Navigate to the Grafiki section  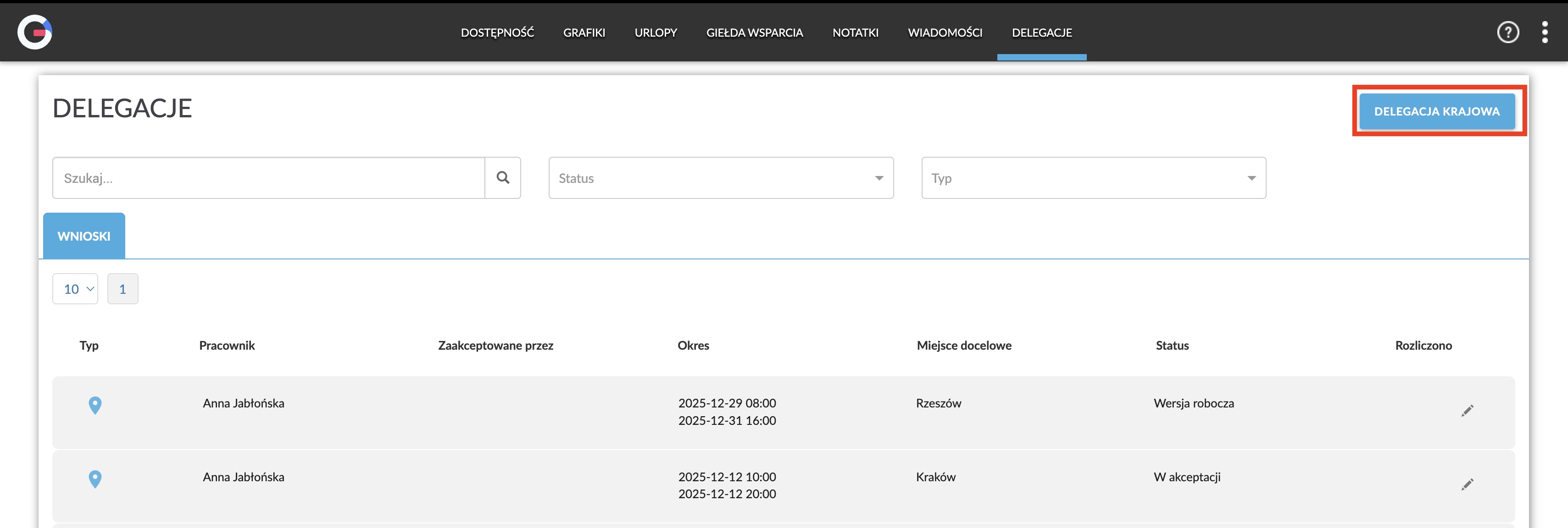(x=584, y=33)
